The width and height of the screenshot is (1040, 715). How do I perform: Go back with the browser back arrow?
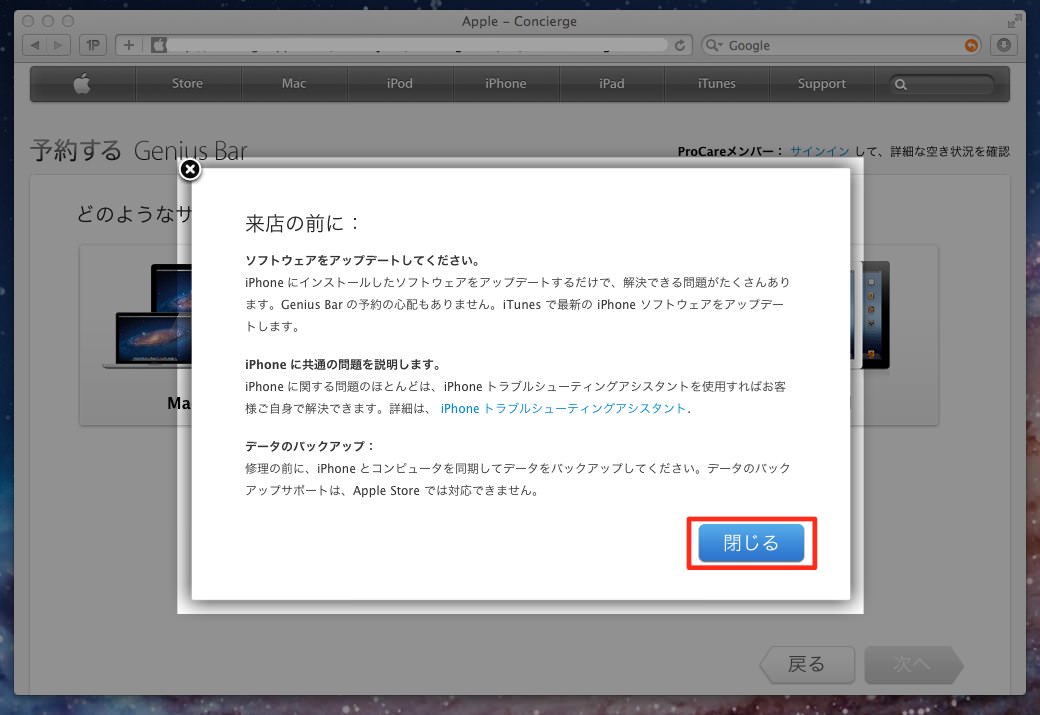[34, 45]
